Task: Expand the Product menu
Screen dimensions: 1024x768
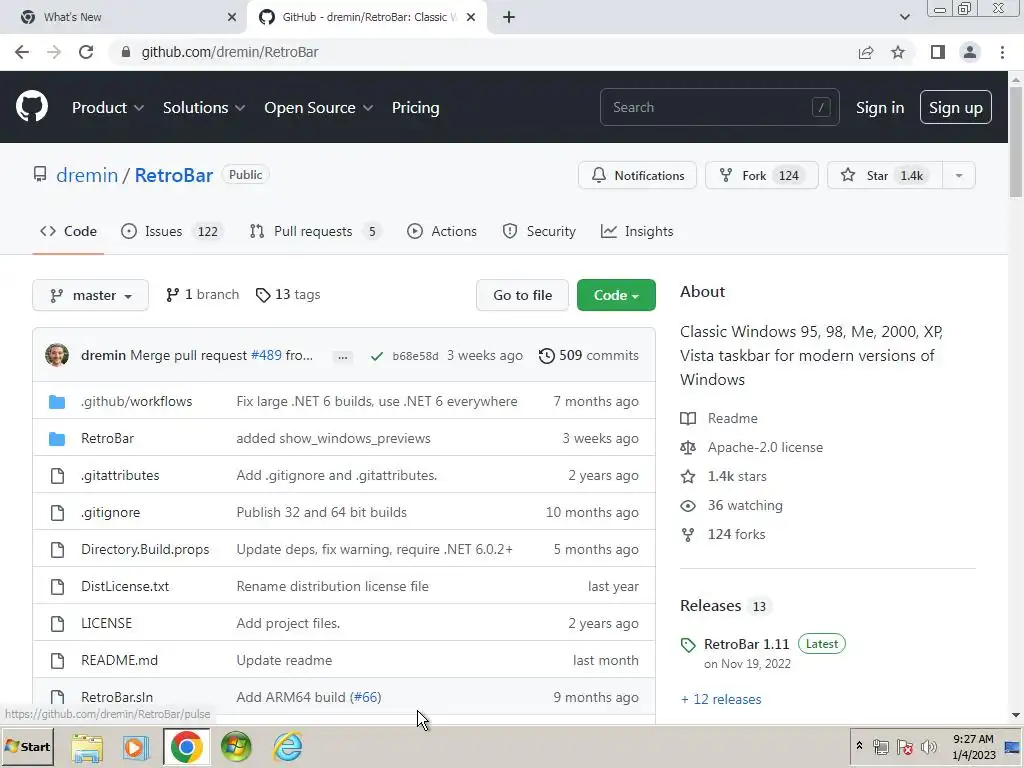Action: point(108,108)
